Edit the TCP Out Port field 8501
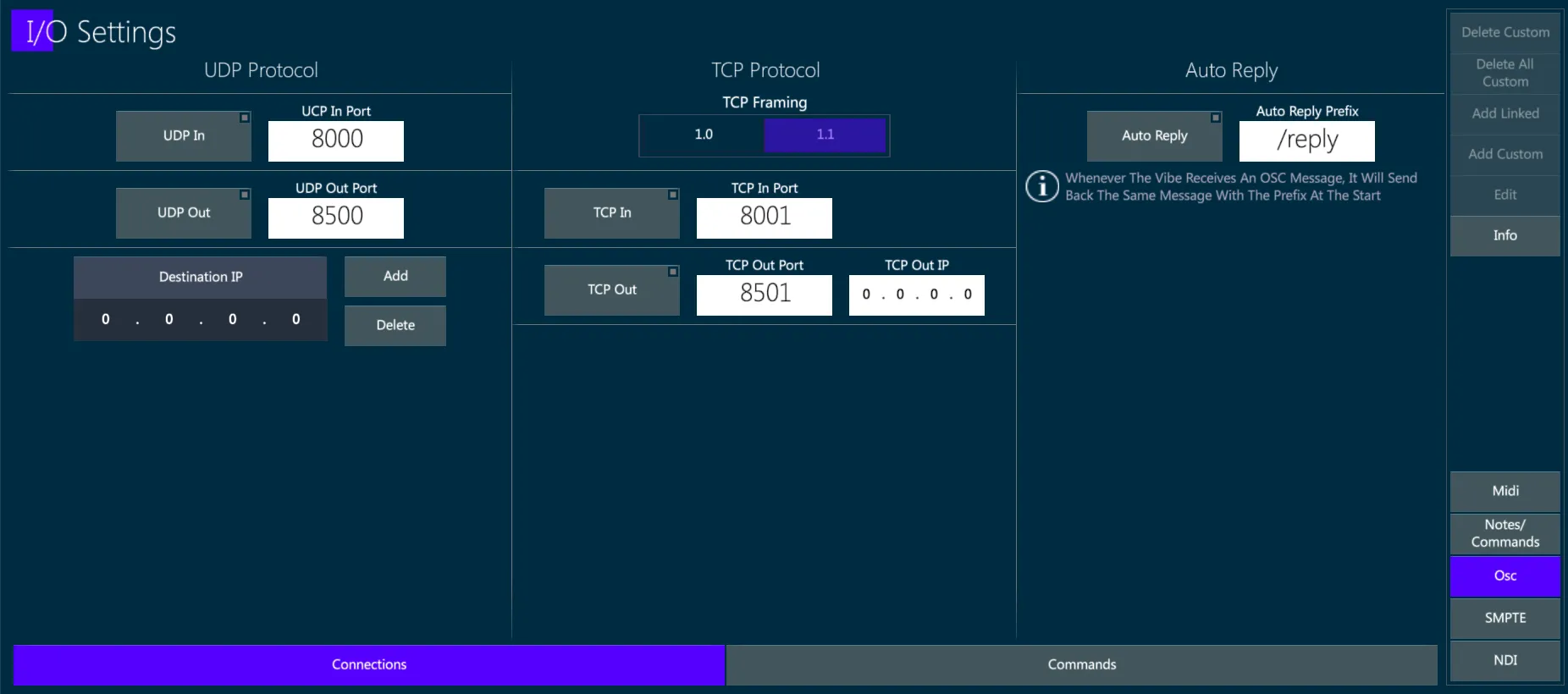The image size is (1568, 694). point(765,295)
